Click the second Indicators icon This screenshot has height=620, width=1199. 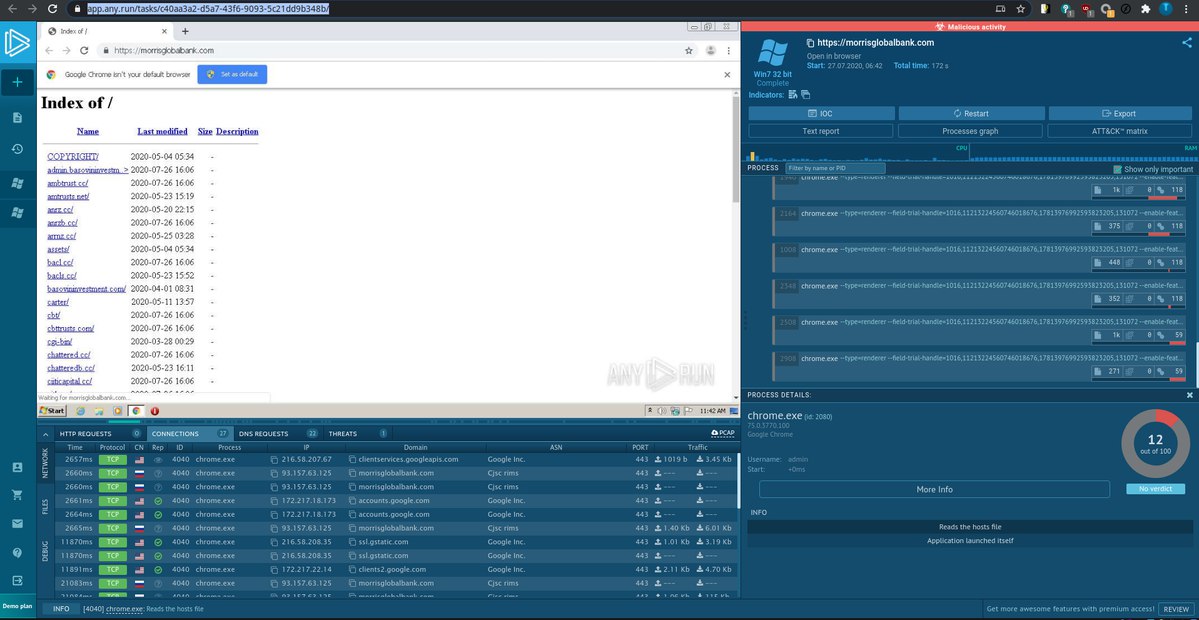click(805, 95)
